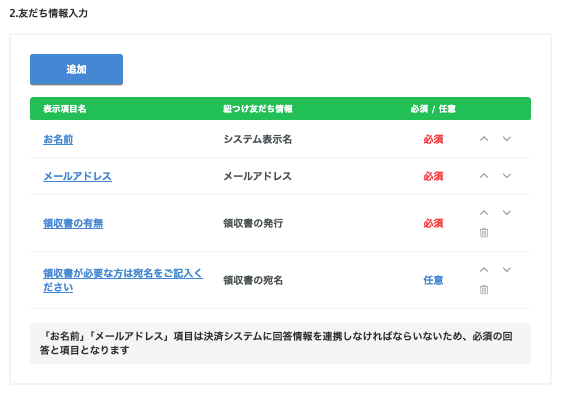Click the blue 追加 button
This screenshot has width=563, height=395.
coord(76,69)
